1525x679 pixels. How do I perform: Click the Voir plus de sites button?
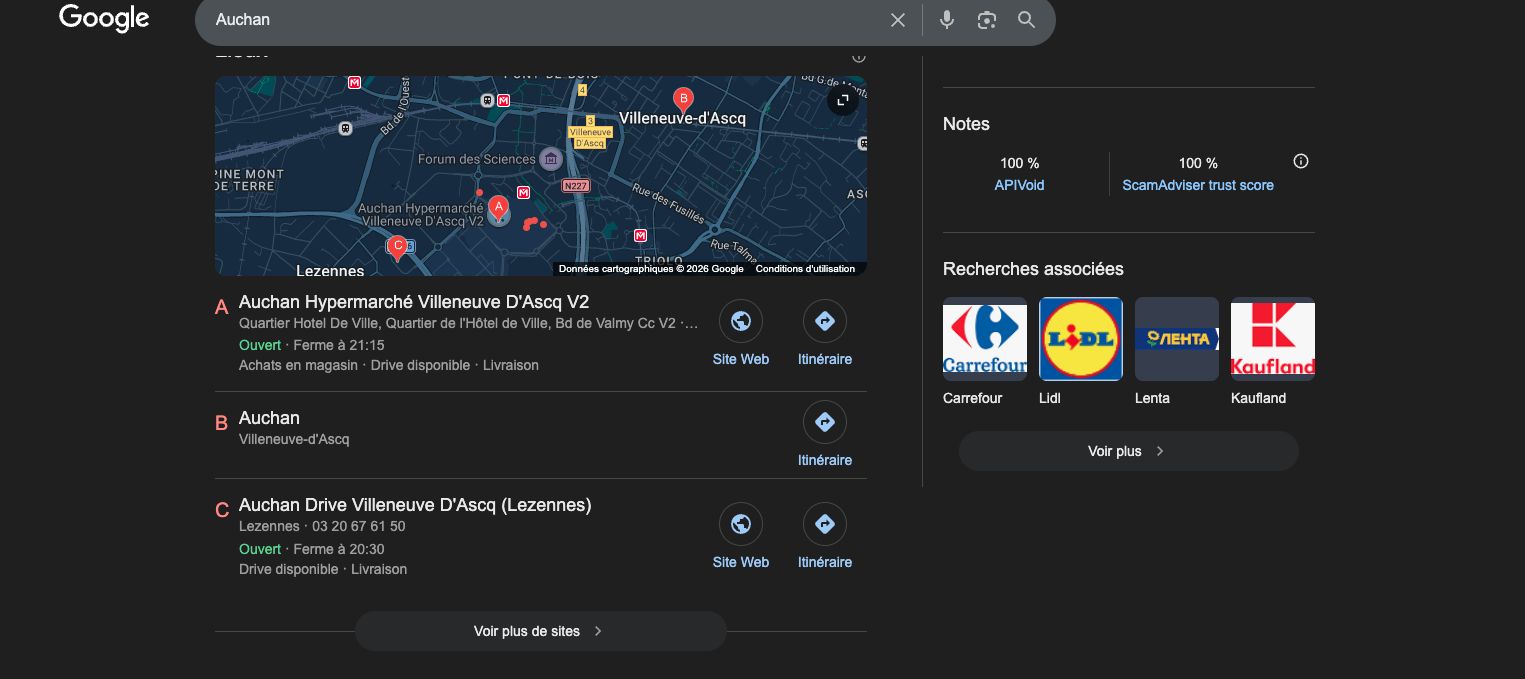[540, 631]
